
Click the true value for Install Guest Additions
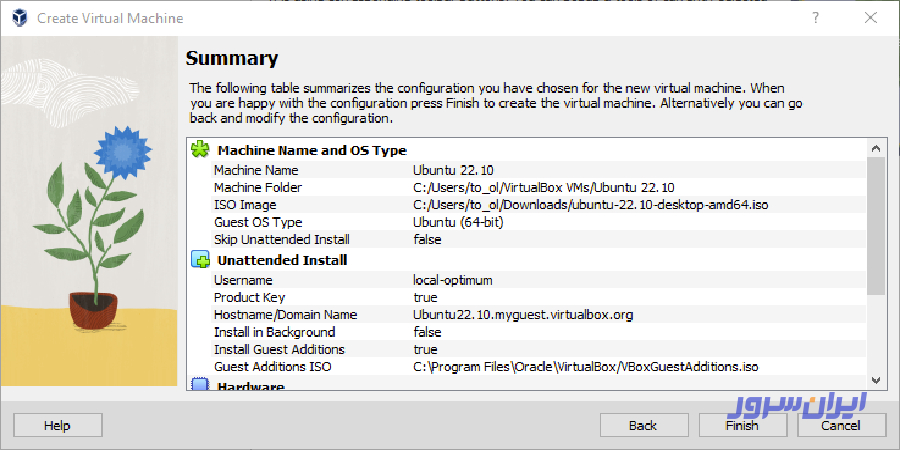pos(425,349)
